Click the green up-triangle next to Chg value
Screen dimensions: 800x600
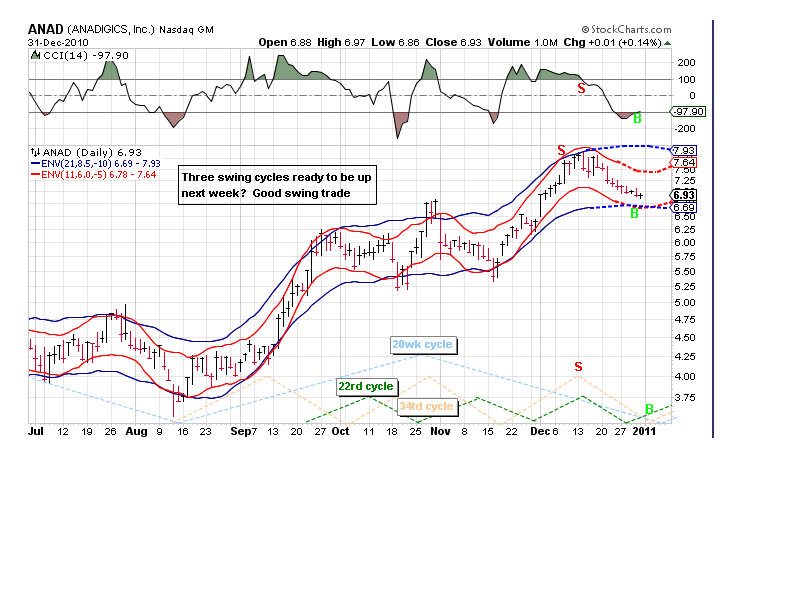click(x=667, y=43)
